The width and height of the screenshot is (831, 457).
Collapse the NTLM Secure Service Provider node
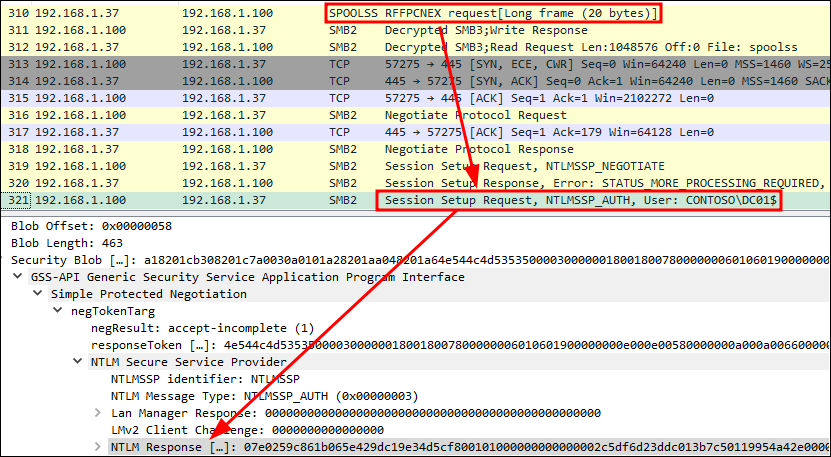(78, 361)
